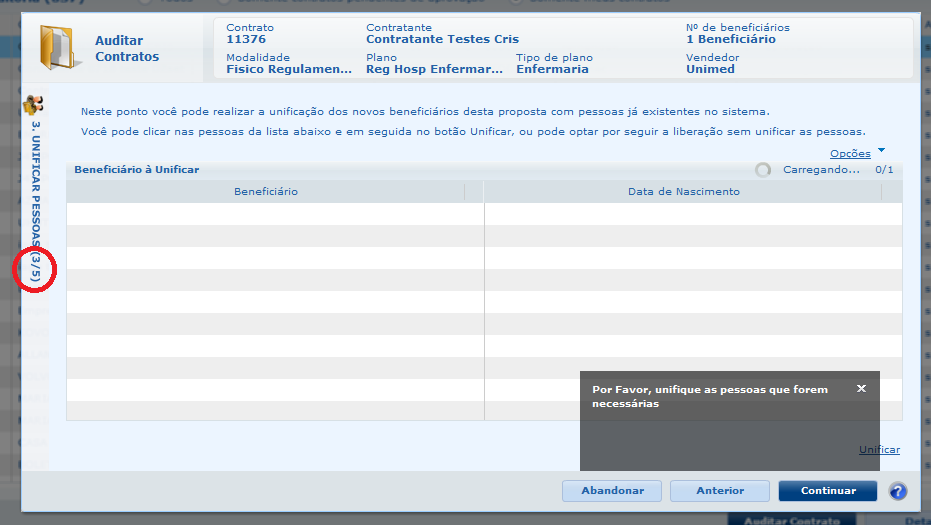The width and height of the screenshot is (931, 525).
Task: Click the Reg Hosp Enfermar... plano value
Action: 434,69
